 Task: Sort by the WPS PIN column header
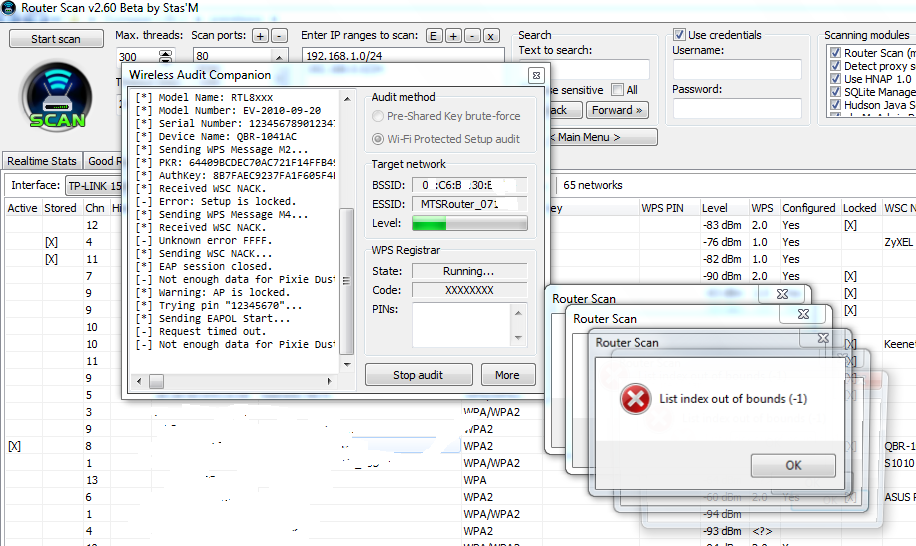pyautogui.click(x=662, y=208)
